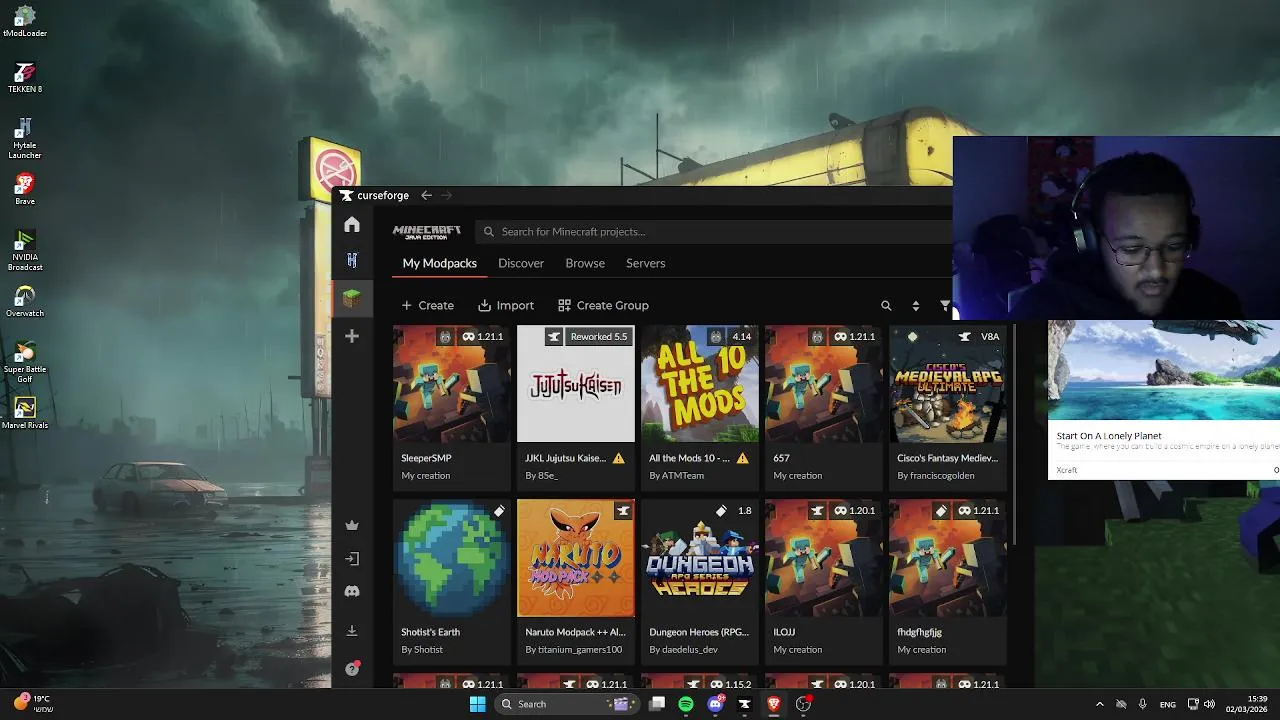Open the Super Battle Golf desktop shortcut
1280x720 pixels.
click(25, 363)
